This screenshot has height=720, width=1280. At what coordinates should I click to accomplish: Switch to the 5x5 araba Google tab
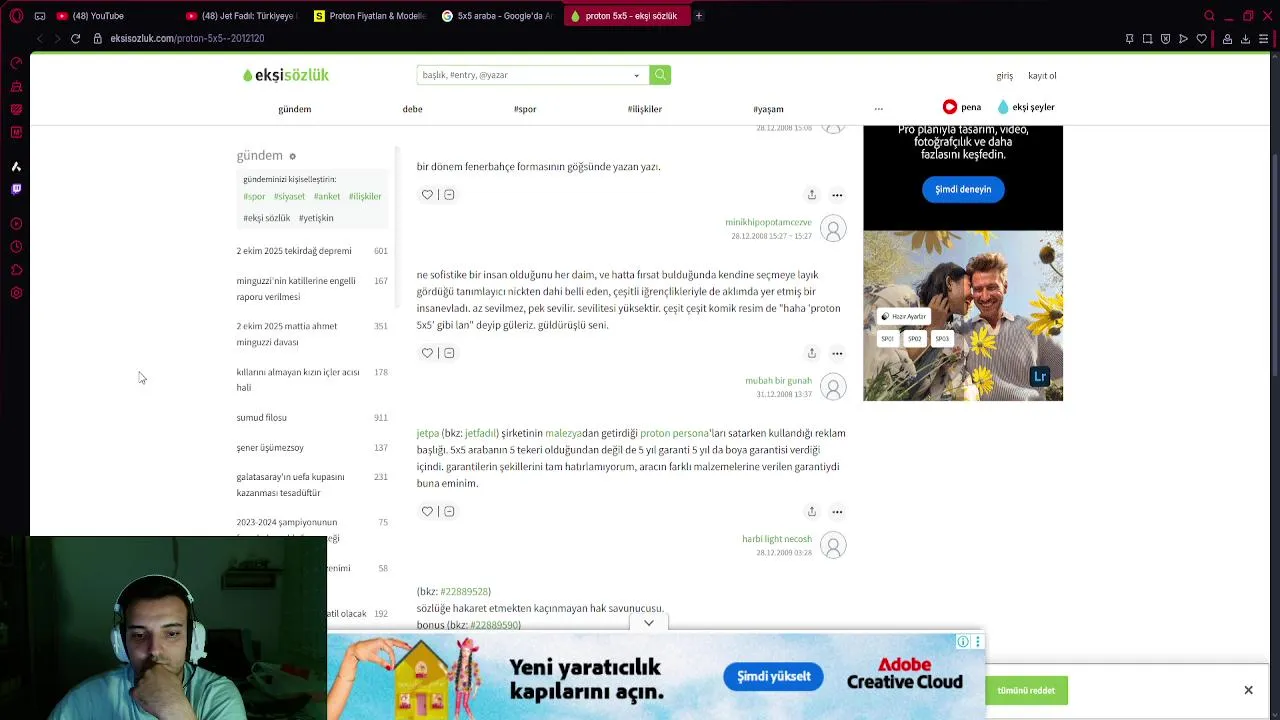(x=497, y=16)
